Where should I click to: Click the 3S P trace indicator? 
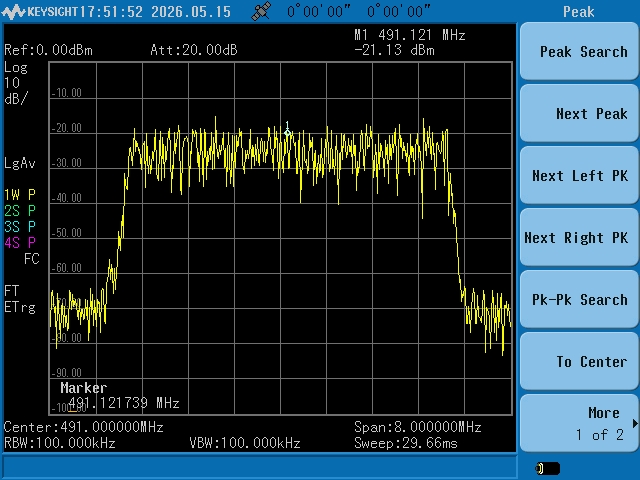pos(20,227)
